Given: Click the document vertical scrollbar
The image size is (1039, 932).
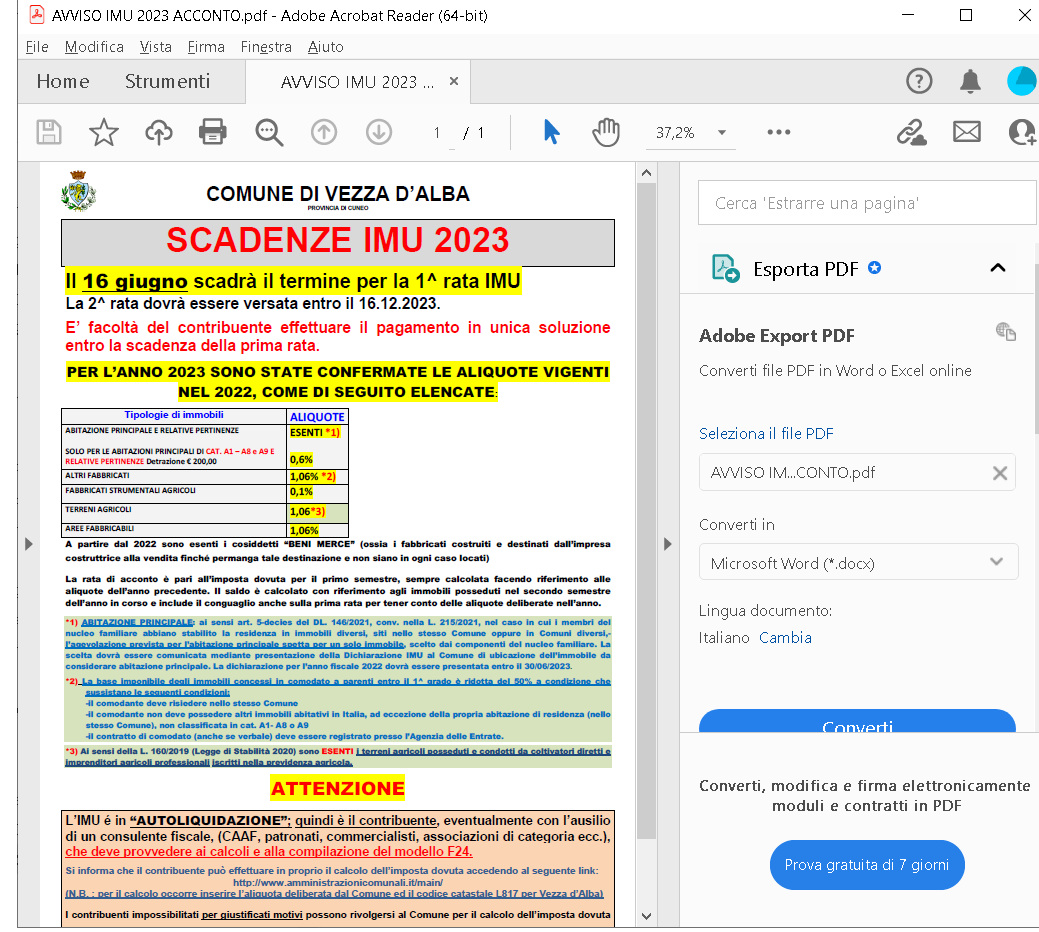Looking at the screenshot, I should [x=647, y=500].
